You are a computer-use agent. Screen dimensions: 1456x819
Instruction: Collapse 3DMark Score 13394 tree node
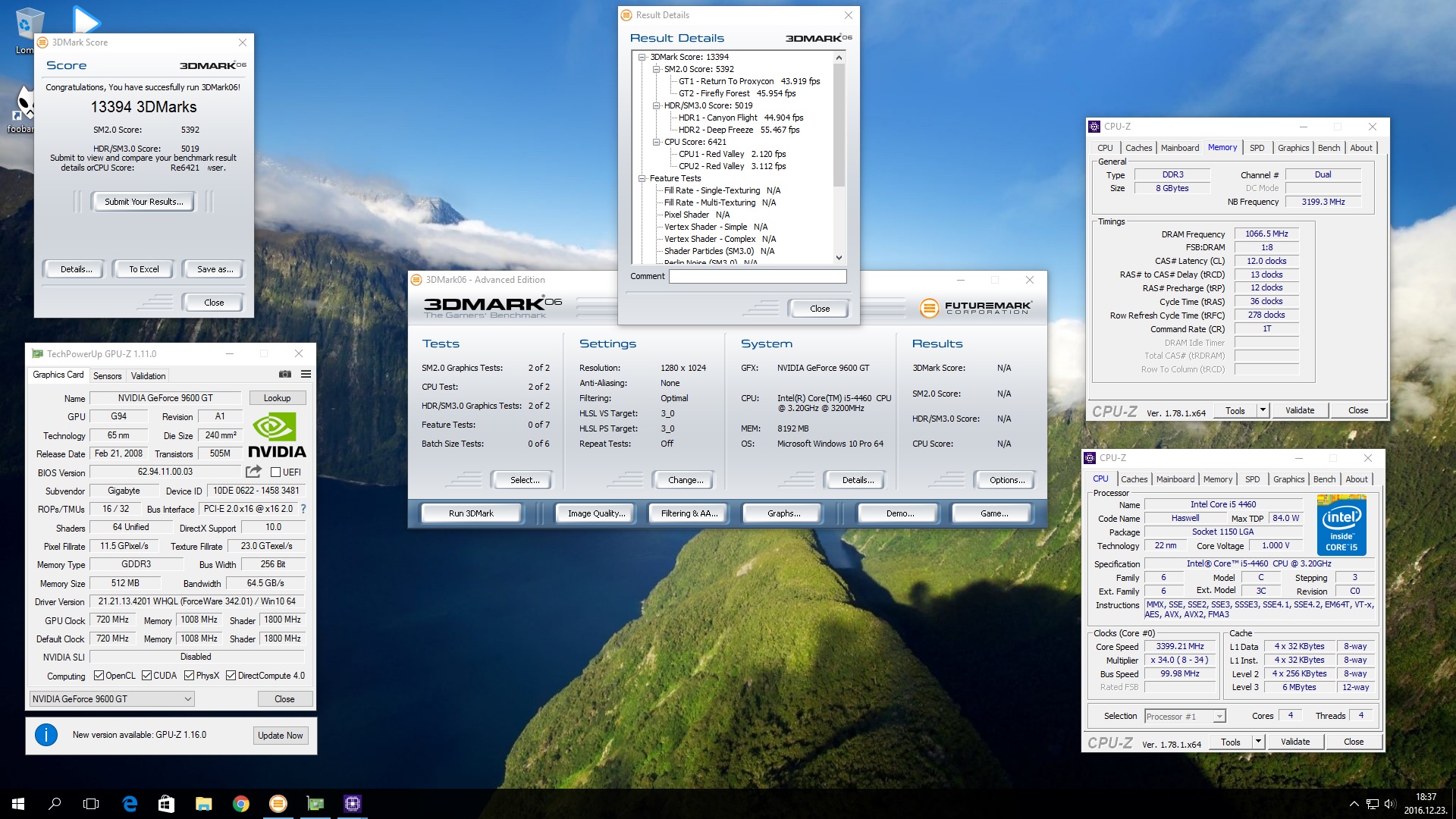(642, 57)
